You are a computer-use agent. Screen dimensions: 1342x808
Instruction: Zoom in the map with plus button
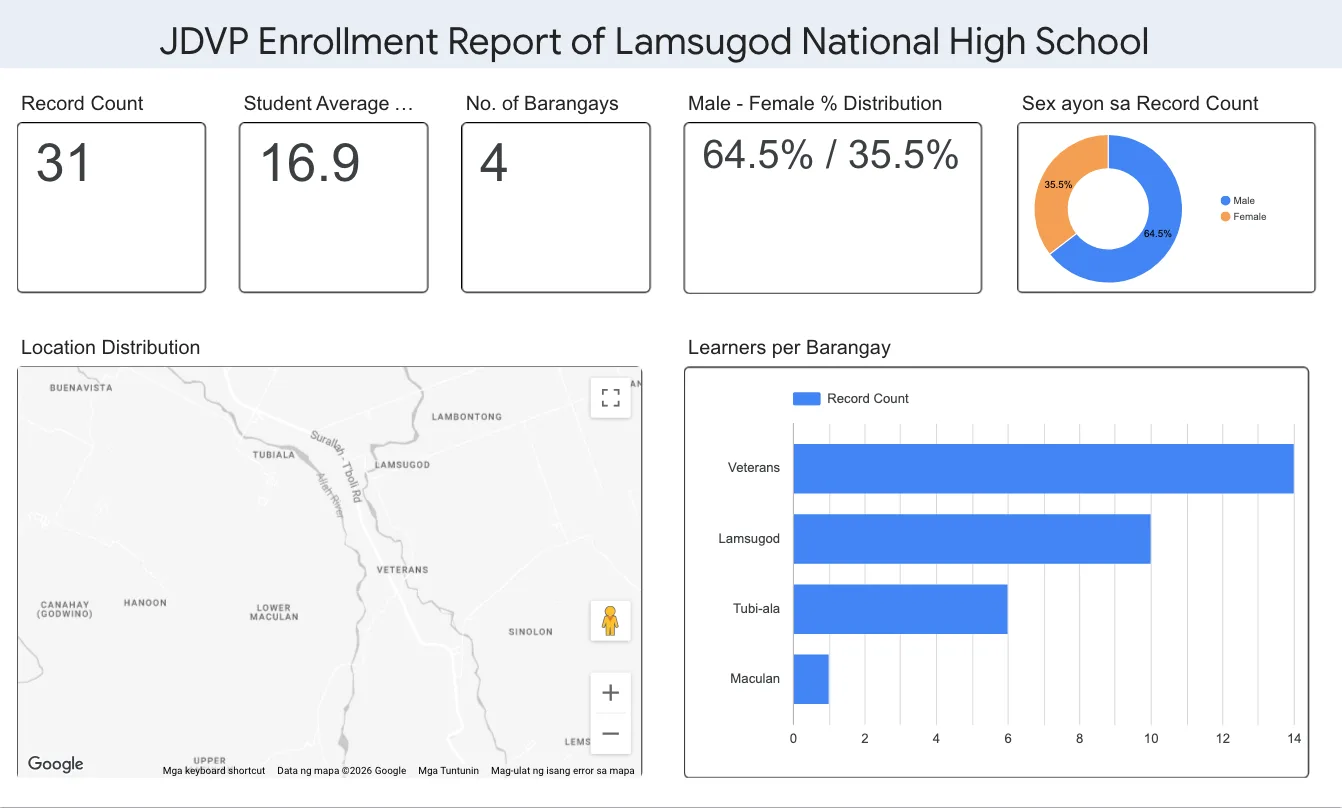click(610, 693)
